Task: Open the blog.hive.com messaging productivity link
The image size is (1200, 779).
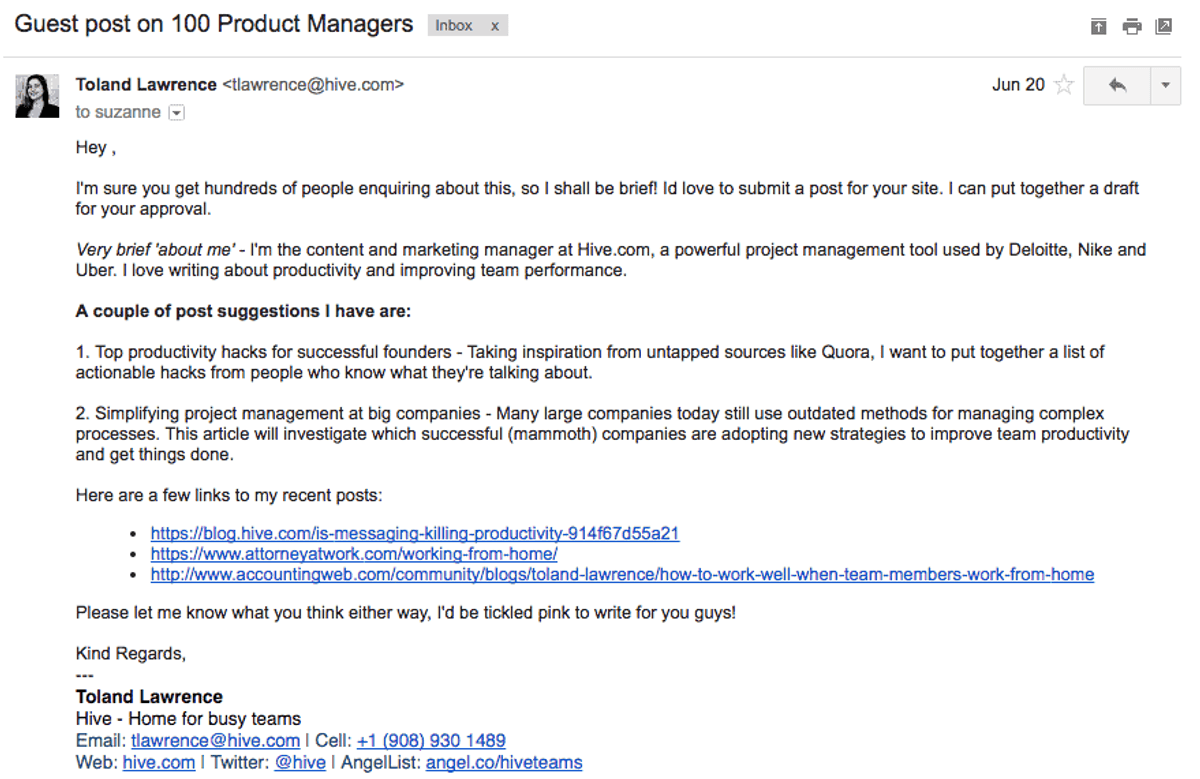Action: (x=415, y=534)
